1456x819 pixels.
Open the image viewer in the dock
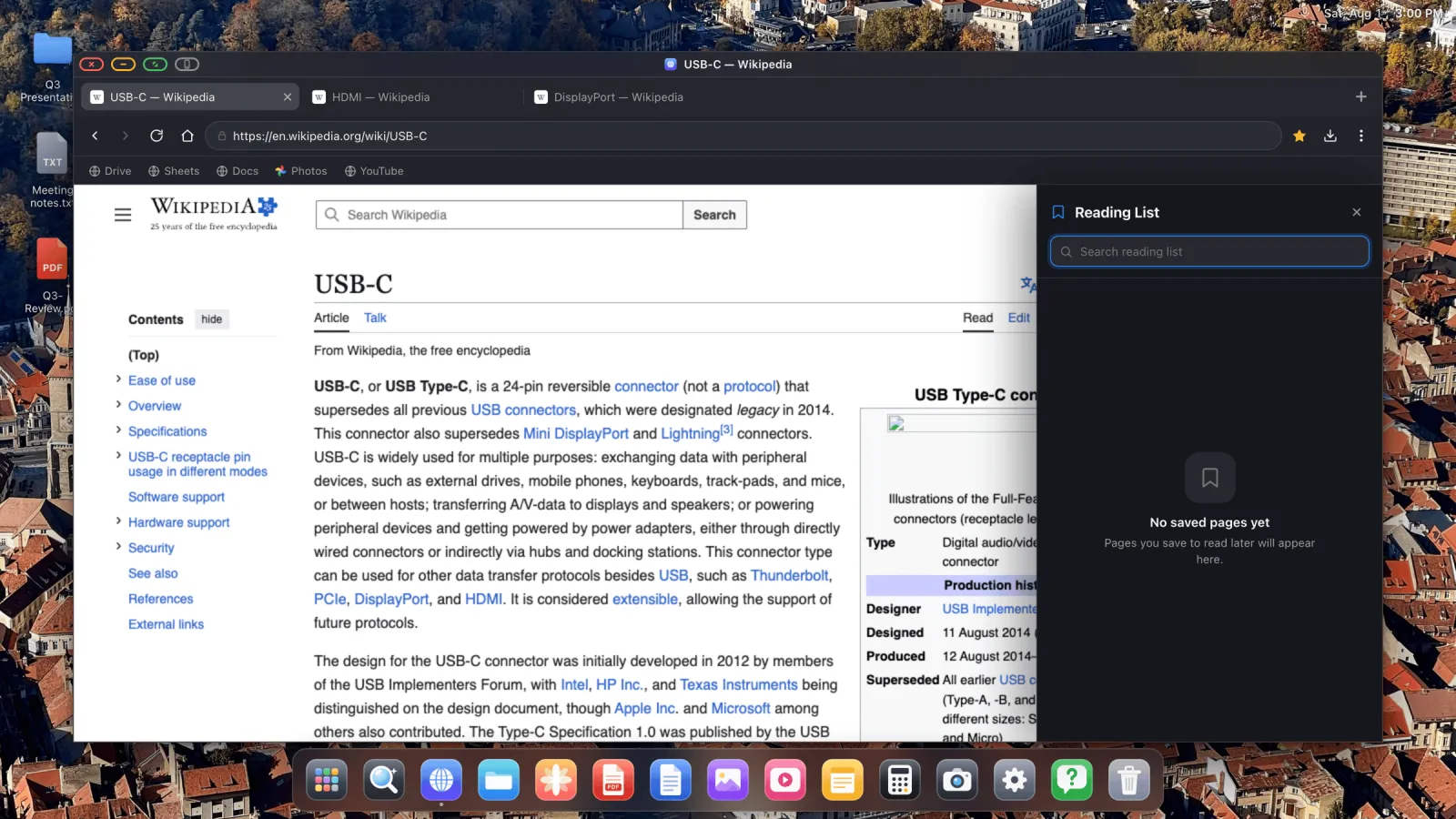(728, 780)
